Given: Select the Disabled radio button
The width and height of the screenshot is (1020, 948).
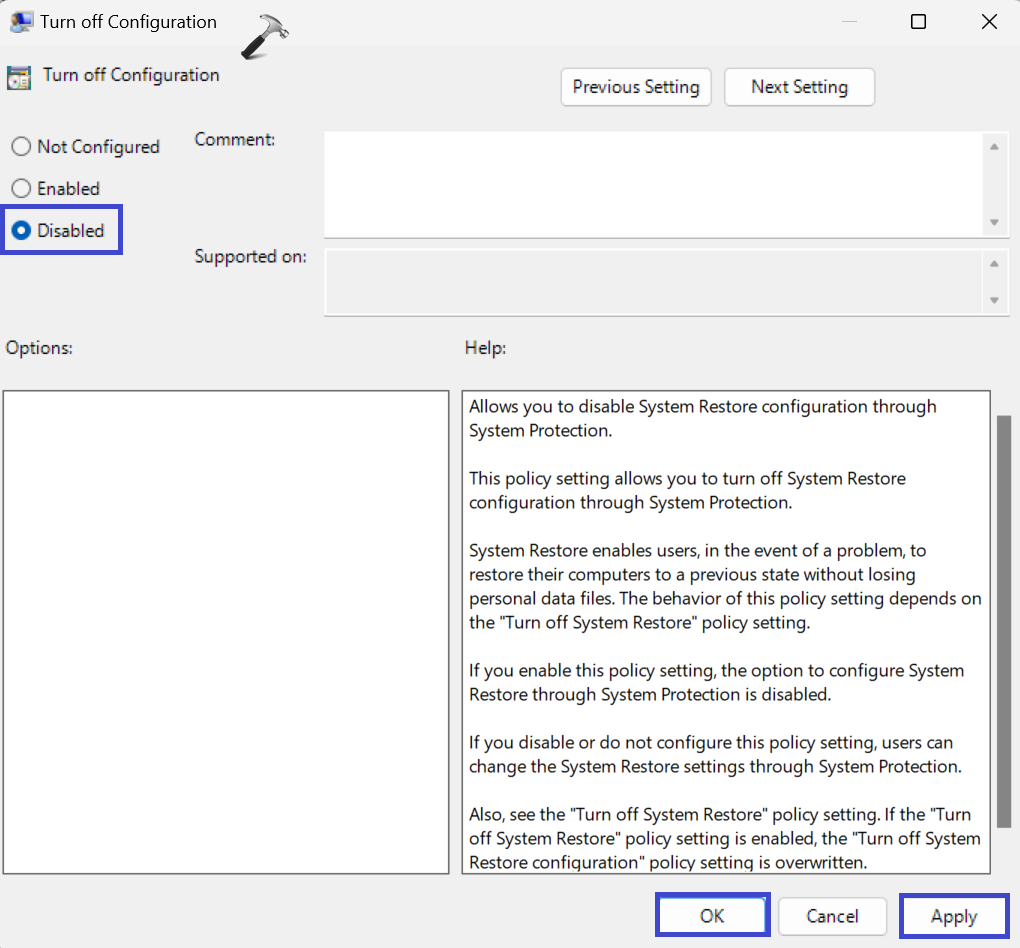Looking at the screenshot, I should pos(21,231).
